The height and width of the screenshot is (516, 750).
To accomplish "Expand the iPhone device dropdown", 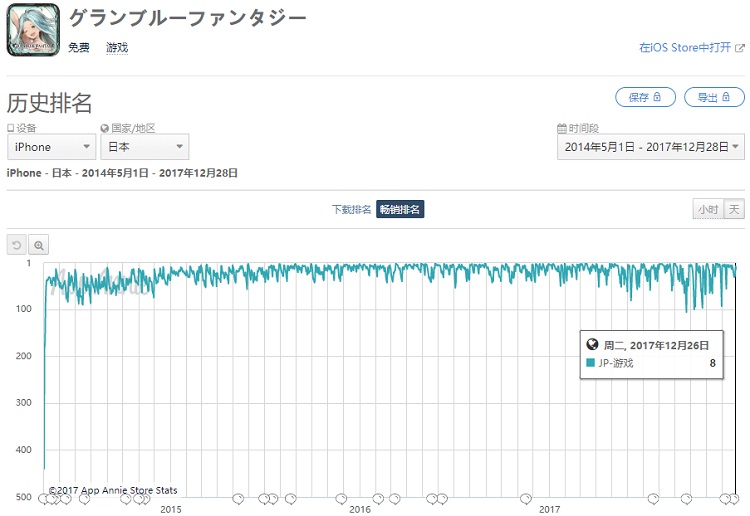I will pyautogui.click(x=52, y=147).
